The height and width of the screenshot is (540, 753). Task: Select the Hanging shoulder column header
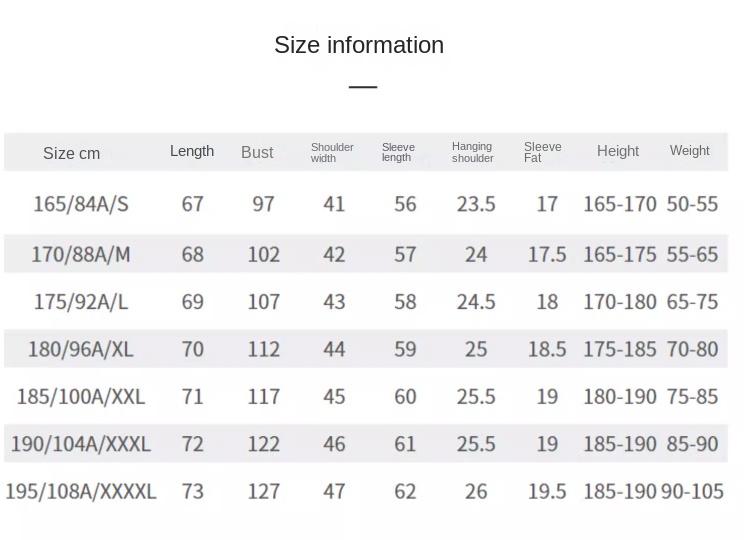(x=473, y=152)
